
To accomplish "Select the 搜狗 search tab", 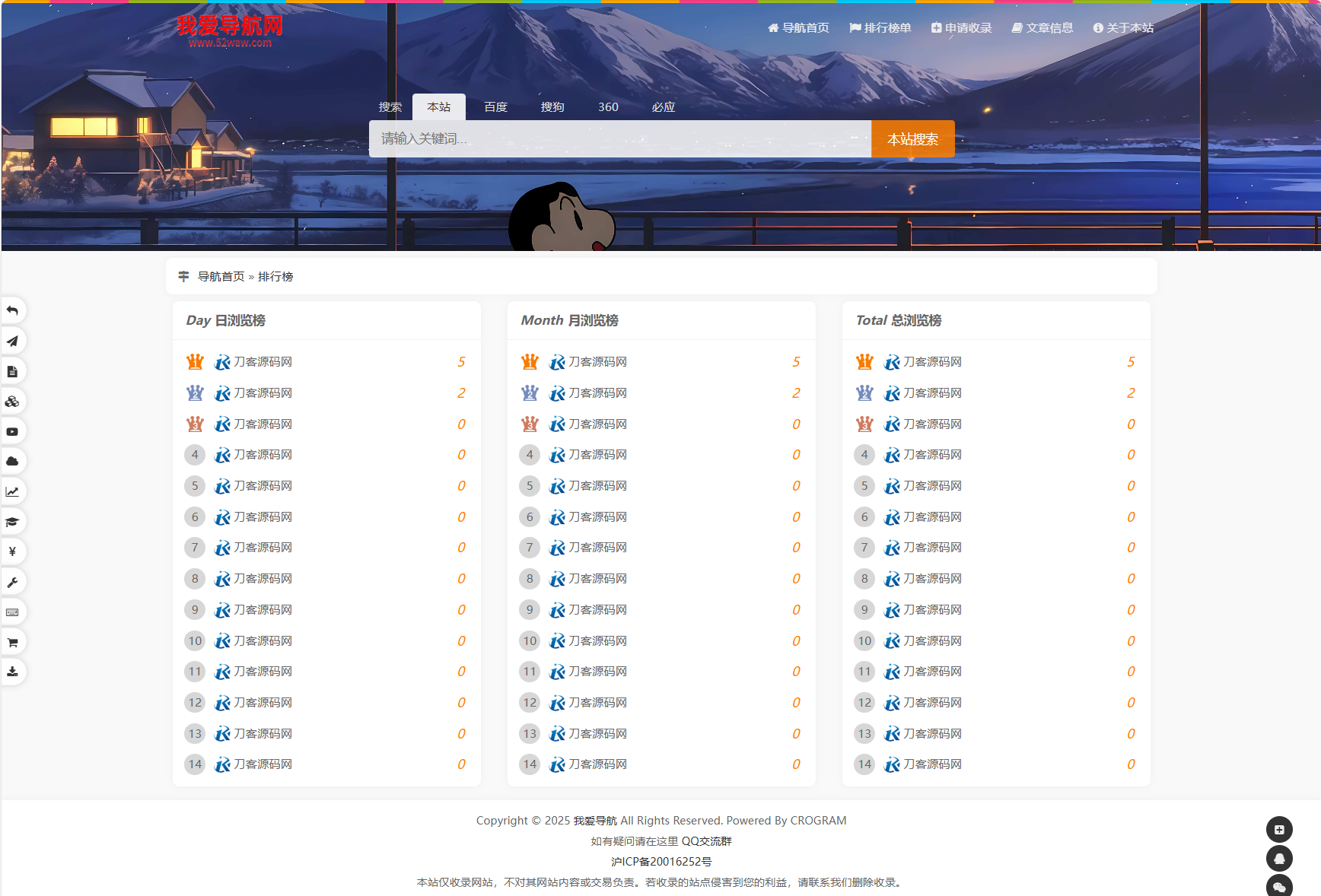I will click(552, 107).
